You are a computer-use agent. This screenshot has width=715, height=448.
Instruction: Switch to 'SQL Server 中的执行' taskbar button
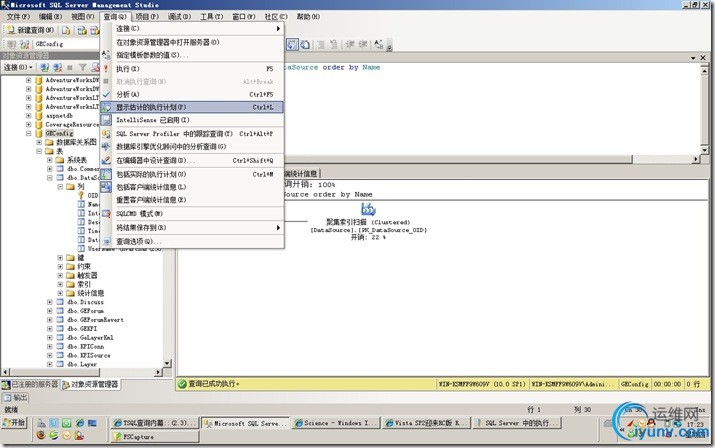517,423
